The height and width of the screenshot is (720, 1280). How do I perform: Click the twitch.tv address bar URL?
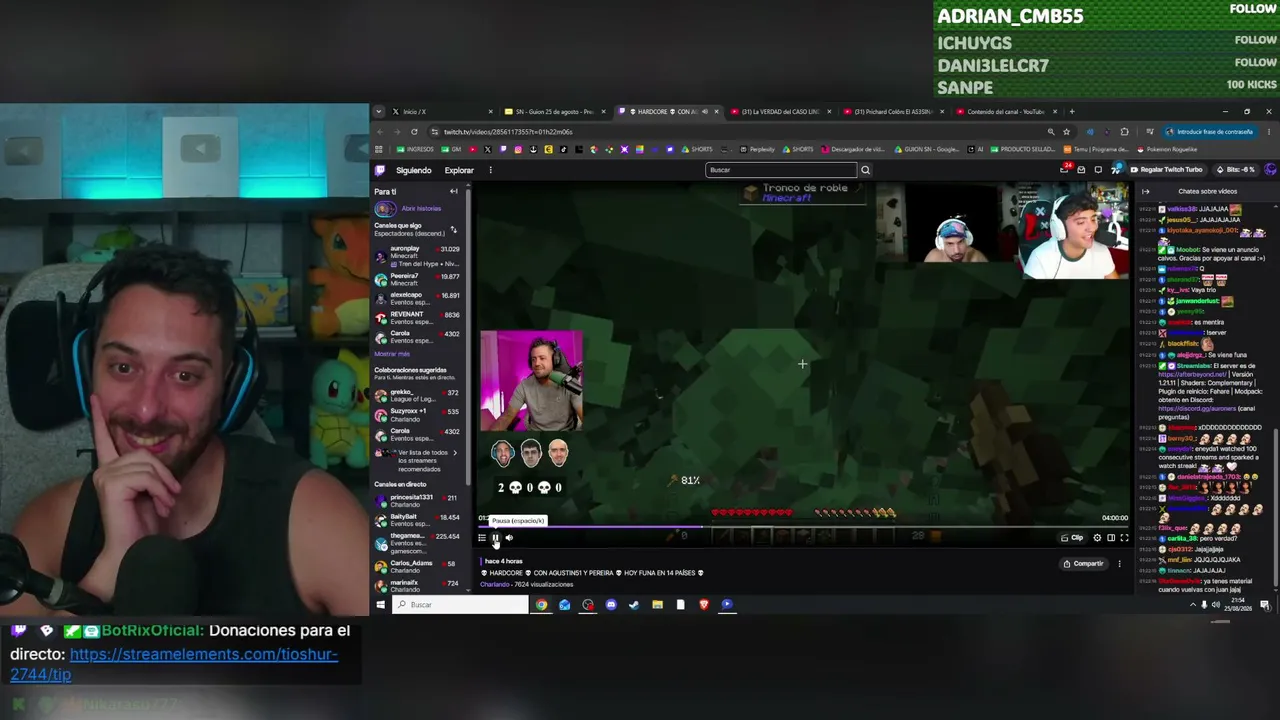(508, 132)
